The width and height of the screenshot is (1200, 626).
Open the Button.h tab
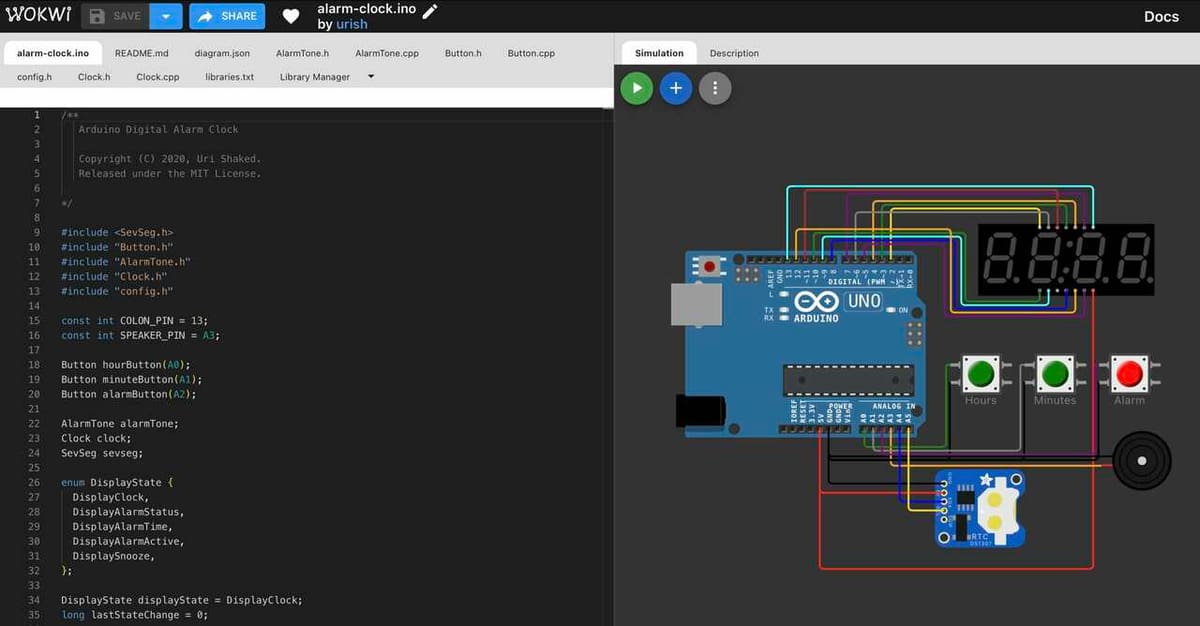click(x=463, y=53)
